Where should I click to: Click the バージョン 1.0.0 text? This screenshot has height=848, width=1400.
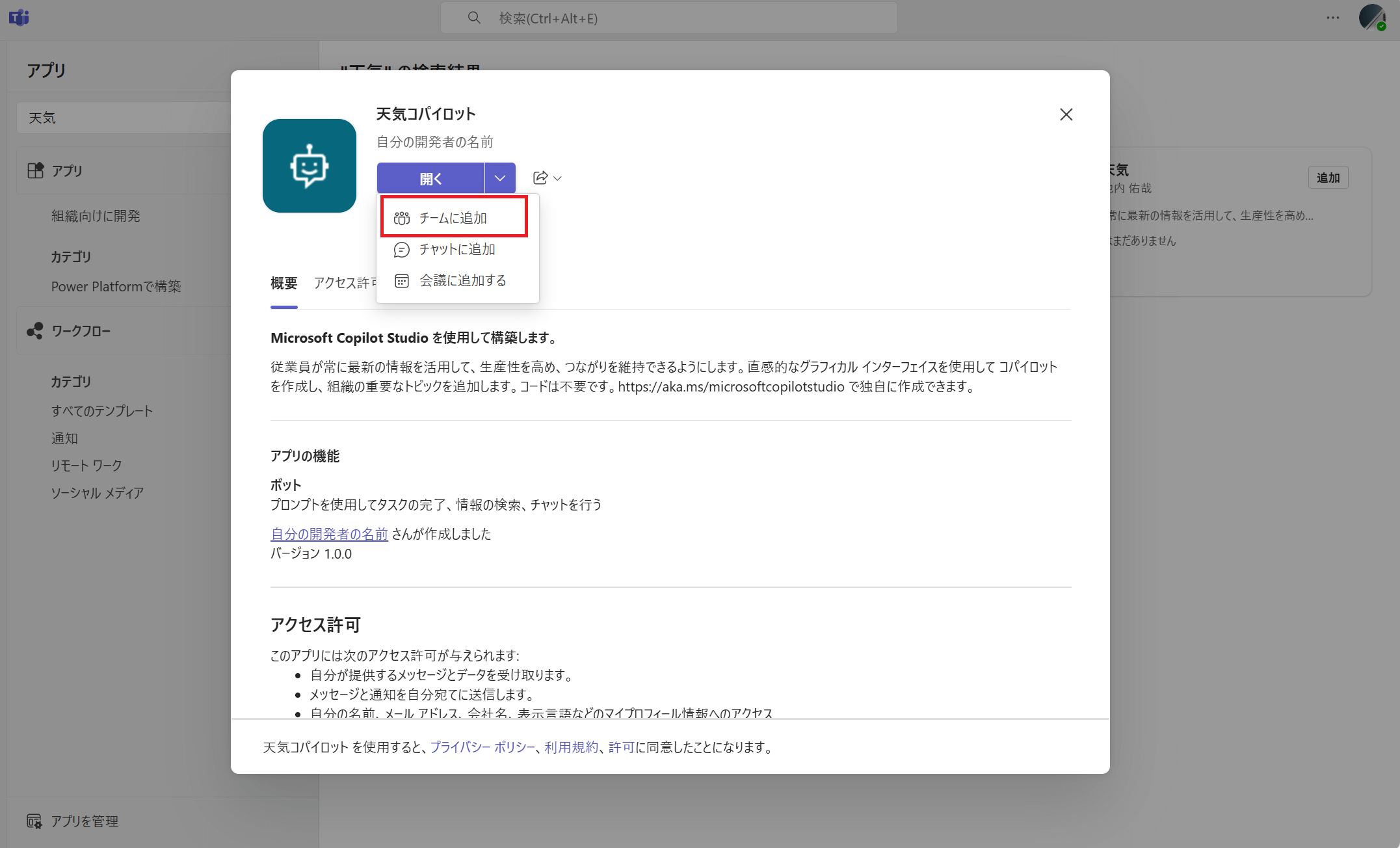[311, 553]
